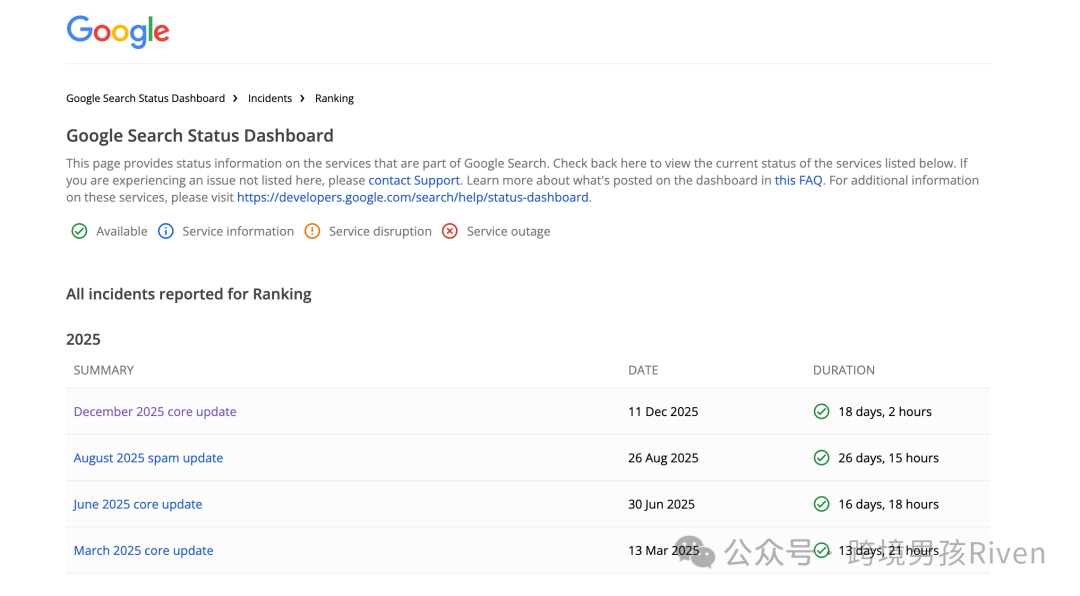
Task: Click the blue Service information icon
Action: pyautogui.click(x=165, y=232)
